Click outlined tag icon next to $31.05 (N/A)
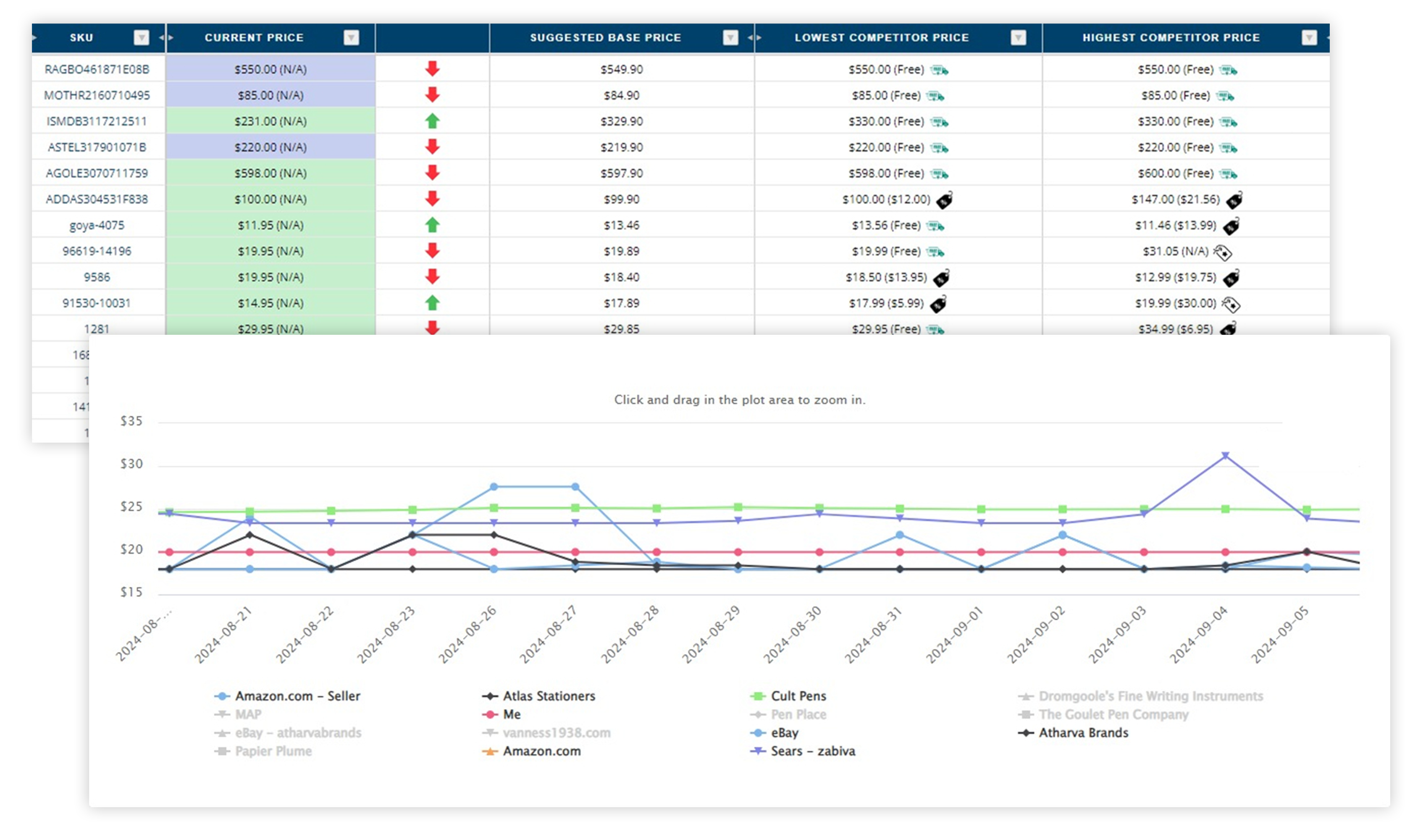Image resolution: width=1418 pixels, height=840 pixels. tap(1223, 252)
